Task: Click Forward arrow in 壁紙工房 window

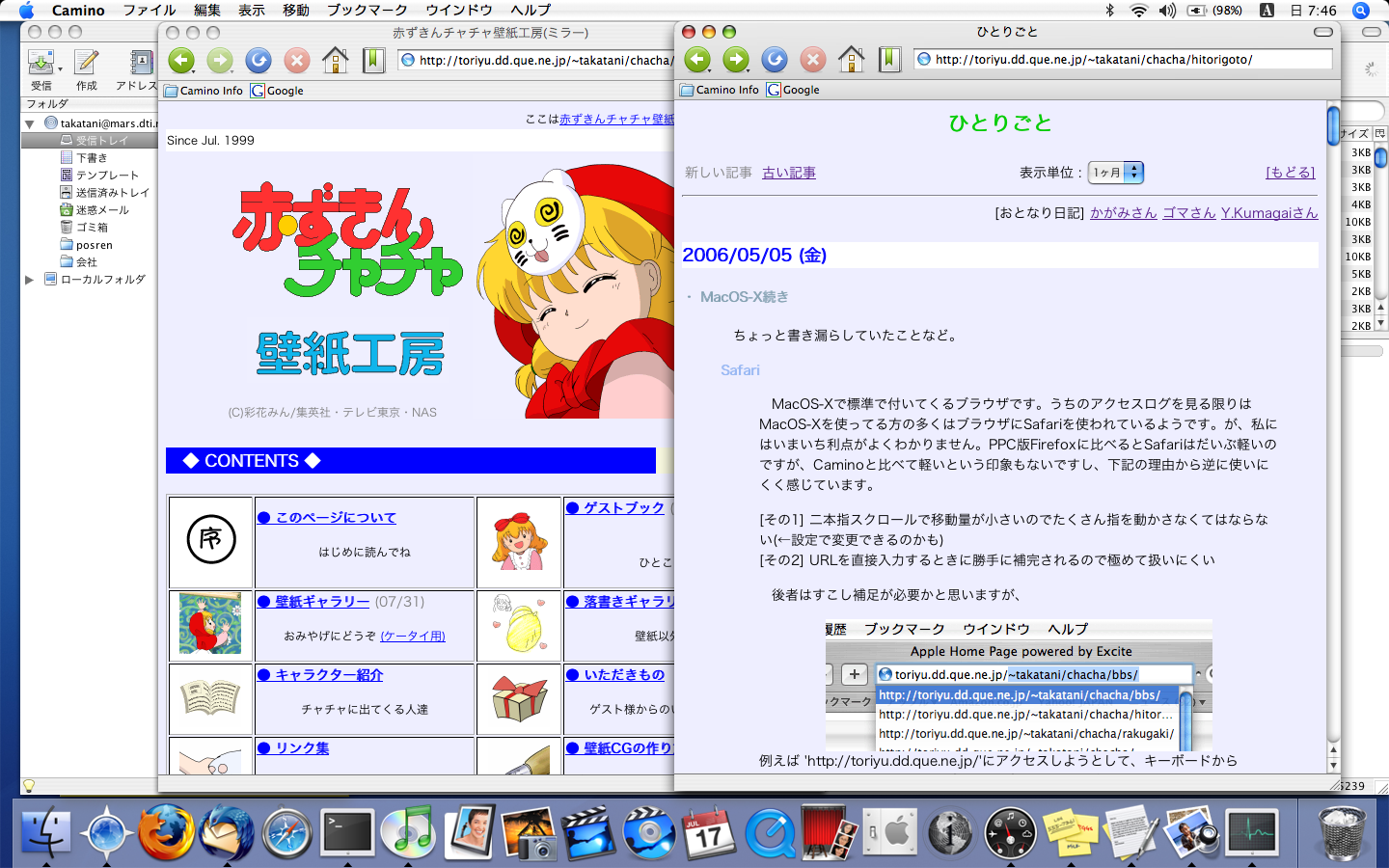Action: (x=220, y=61)
